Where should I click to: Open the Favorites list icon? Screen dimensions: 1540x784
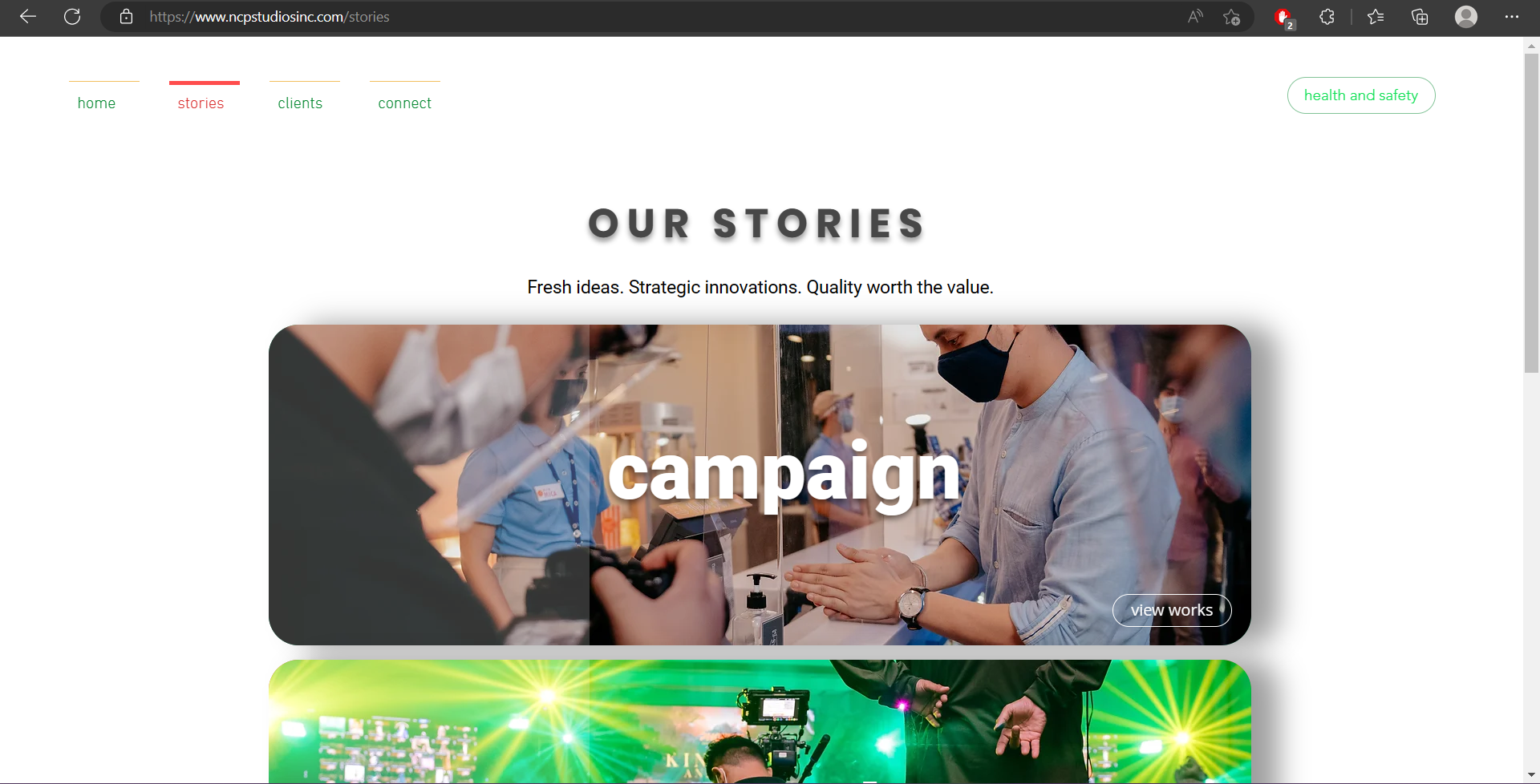click(1376, 16)
